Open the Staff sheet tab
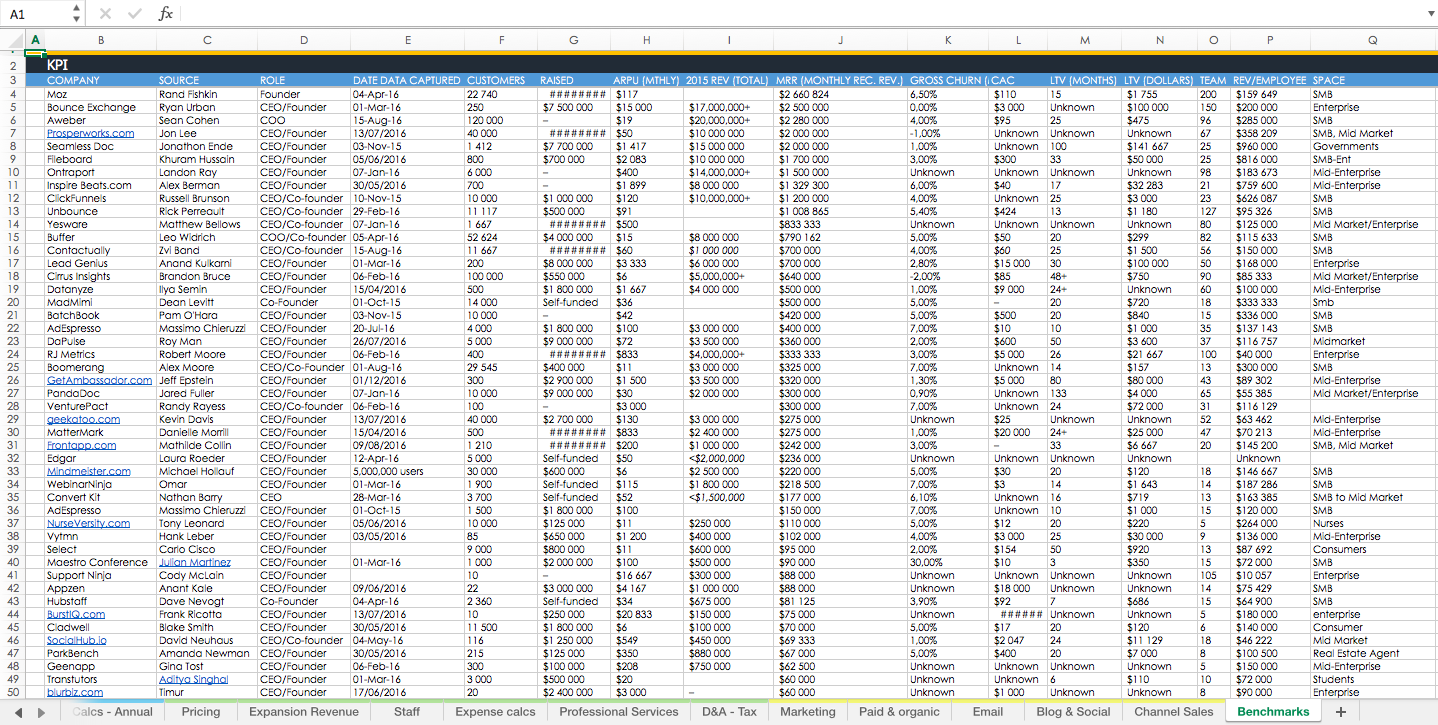This screenshot has width=1438, height=725. point(407,712)
